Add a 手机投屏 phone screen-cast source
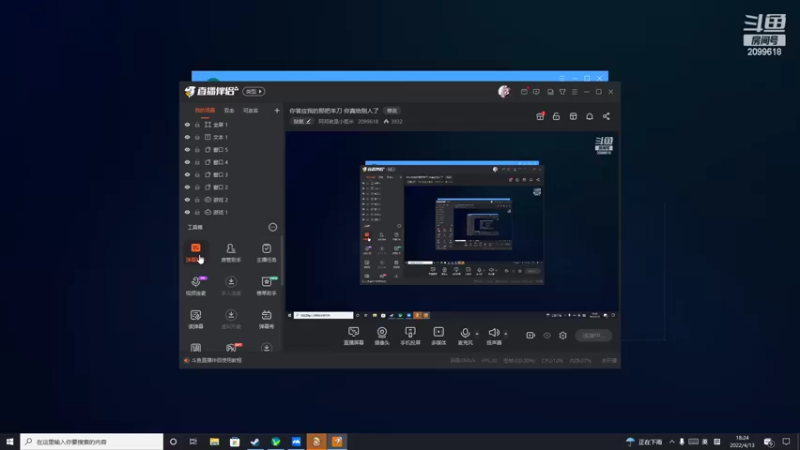 tap(410, 336)
